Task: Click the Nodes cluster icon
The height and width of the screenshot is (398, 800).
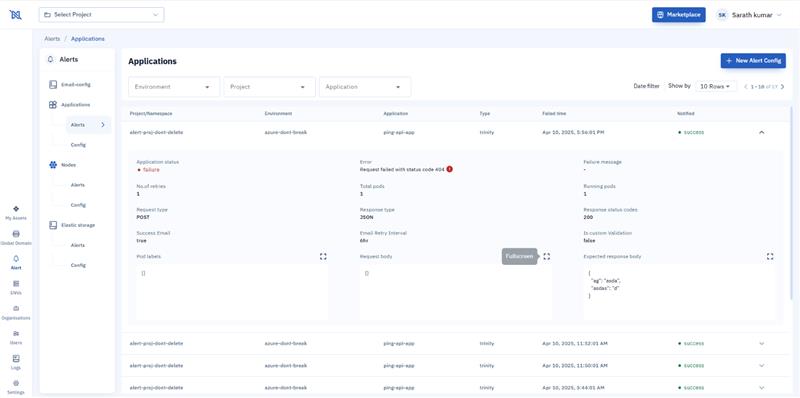Action: (53, 165)
